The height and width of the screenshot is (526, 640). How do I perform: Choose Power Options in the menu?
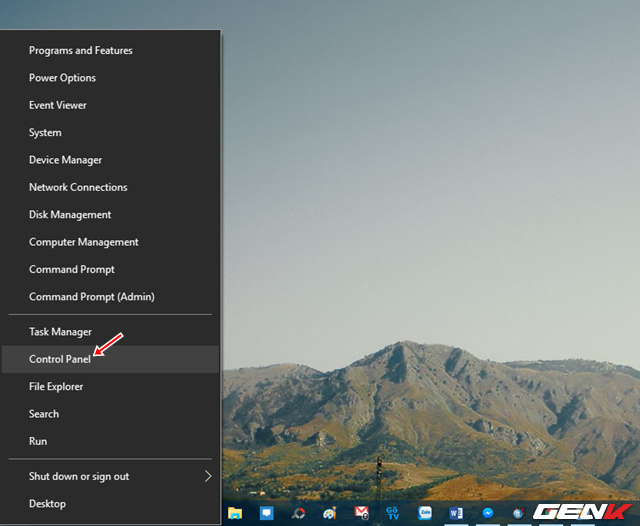pyautogui.click(x=62, y=78)
